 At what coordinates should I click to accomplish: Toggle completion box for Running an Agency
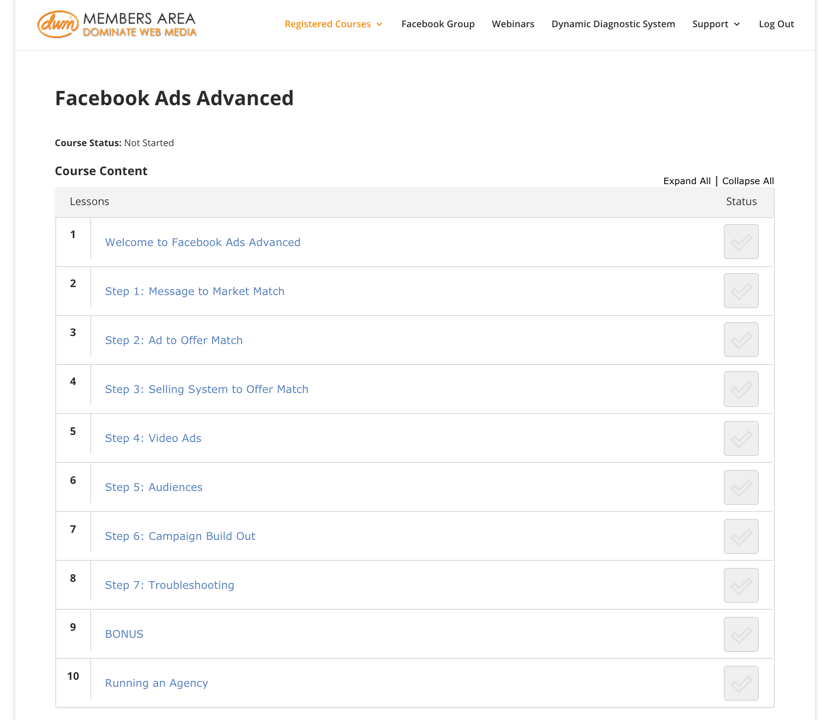[740, 683]
